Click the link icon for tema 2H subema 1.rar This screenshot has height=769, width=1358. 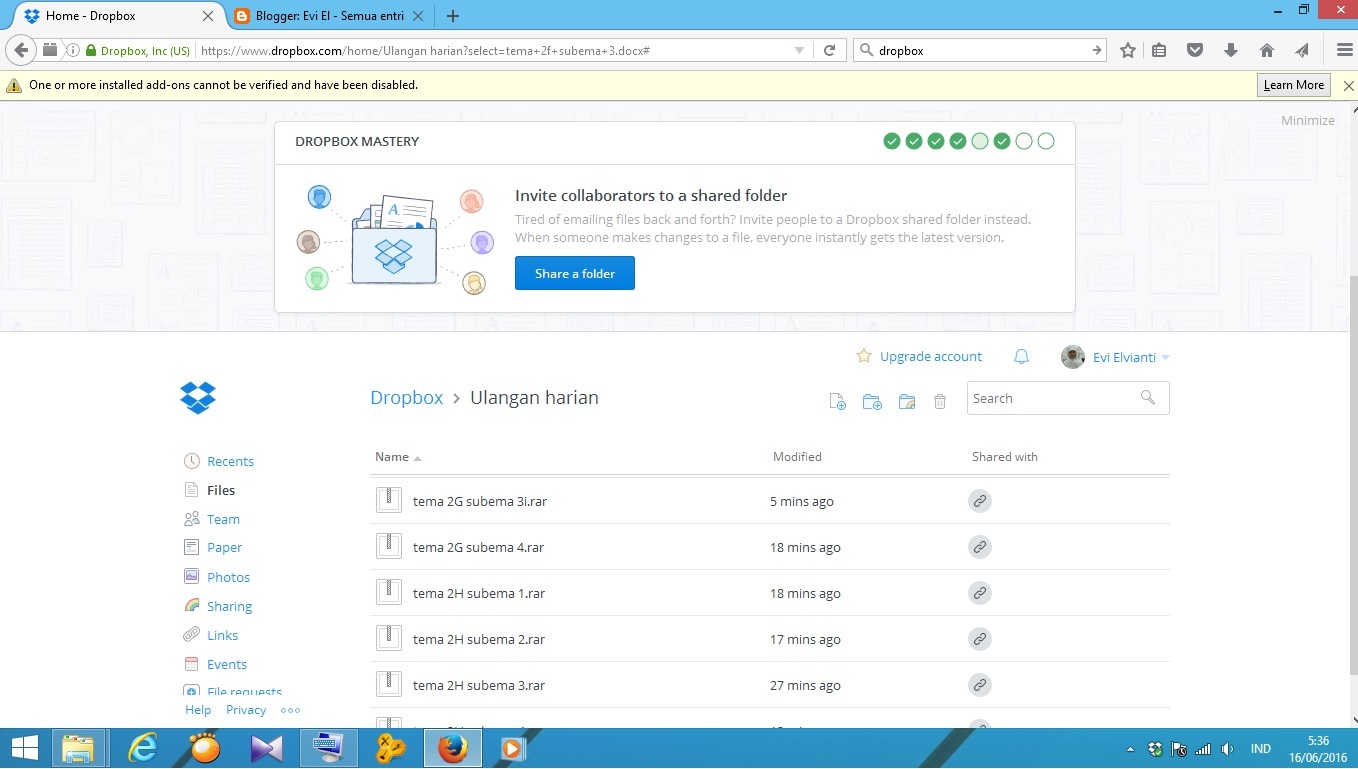coord(980,593)
